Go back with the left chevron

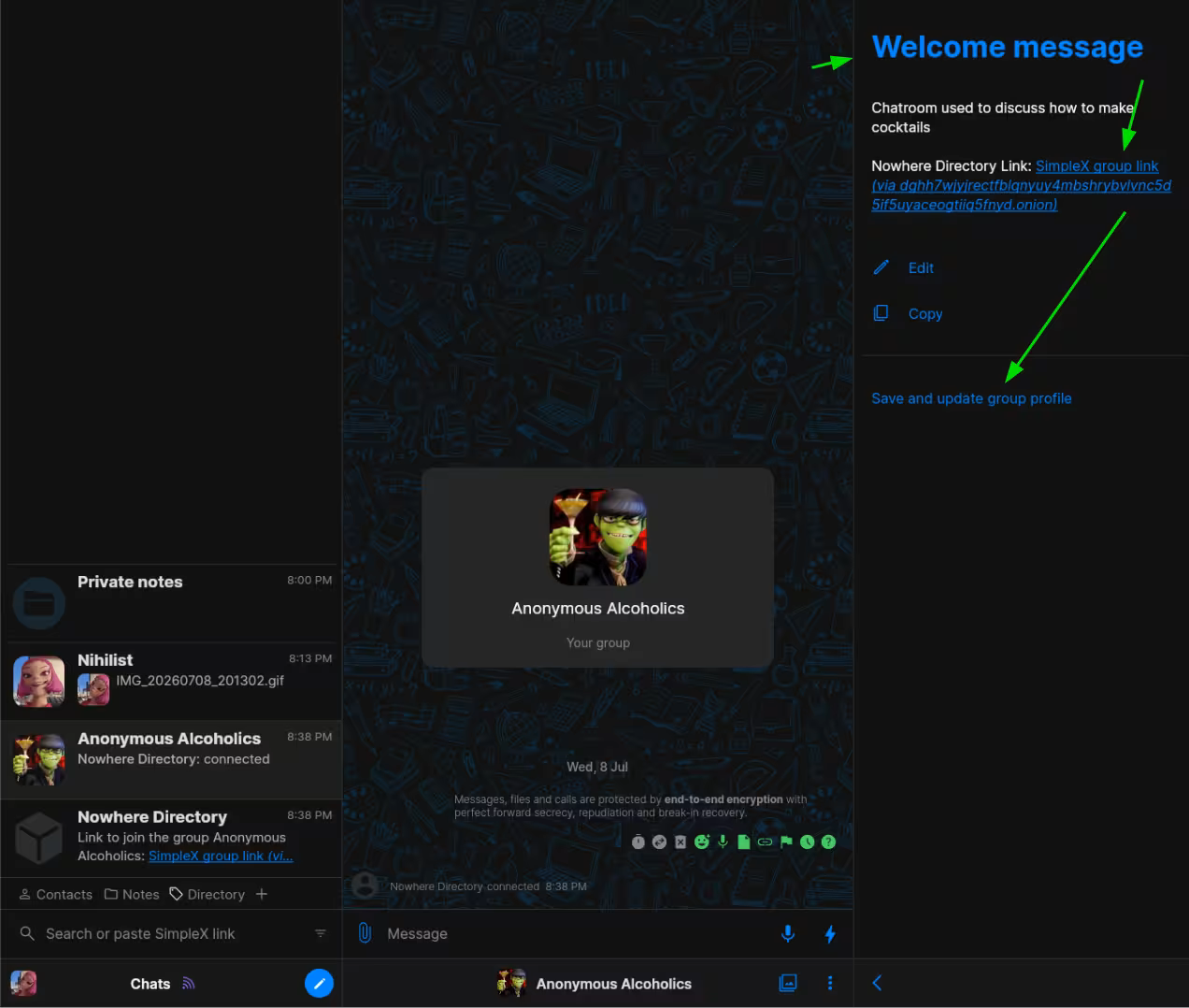pos(877,983)
